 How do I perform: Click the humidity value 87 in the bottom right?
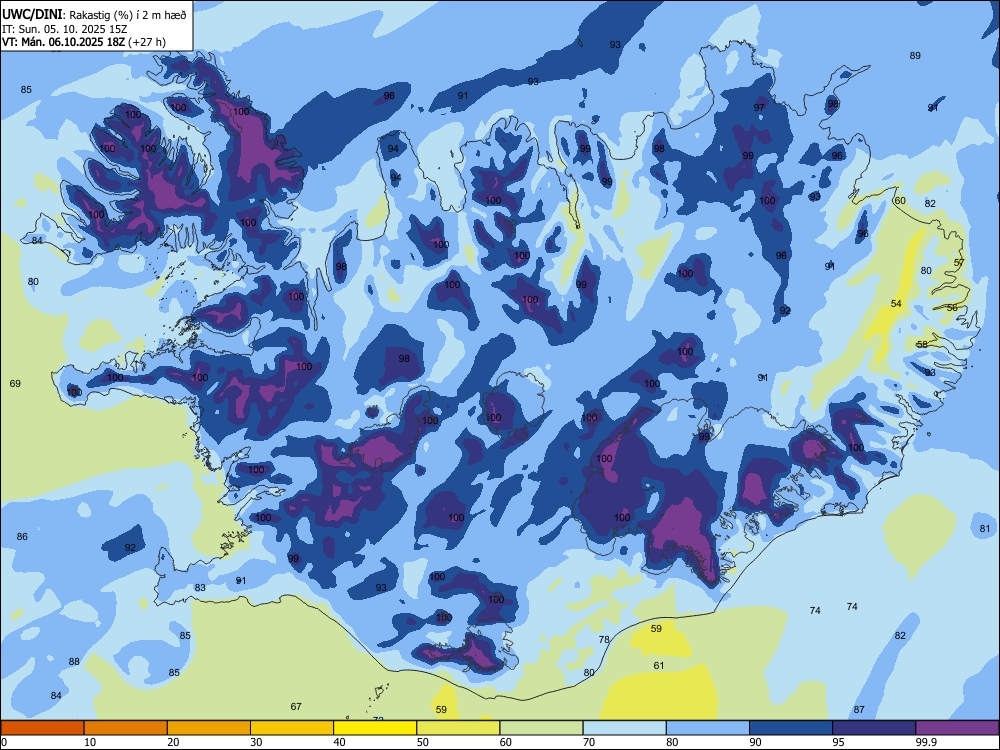click(859, 709)
